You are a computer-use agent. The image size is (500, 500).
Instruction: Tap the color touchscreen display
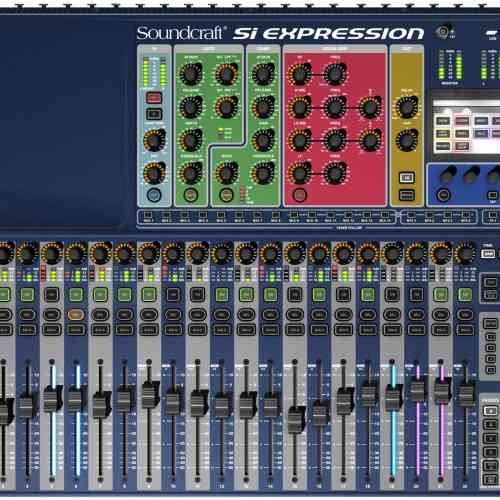[x=466, y=127]
